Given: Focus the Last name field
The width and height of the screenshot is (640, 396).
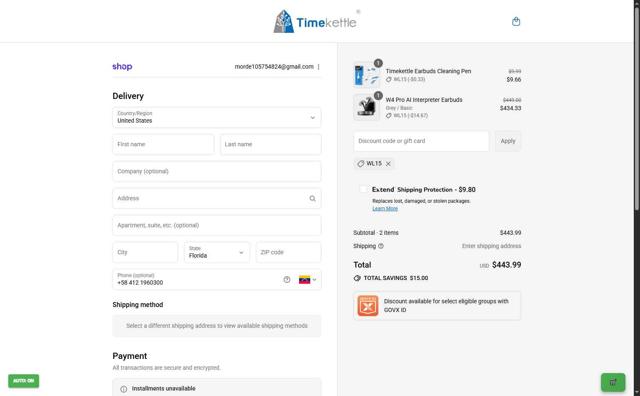Looking at the screenshot, I should [271, 145].
